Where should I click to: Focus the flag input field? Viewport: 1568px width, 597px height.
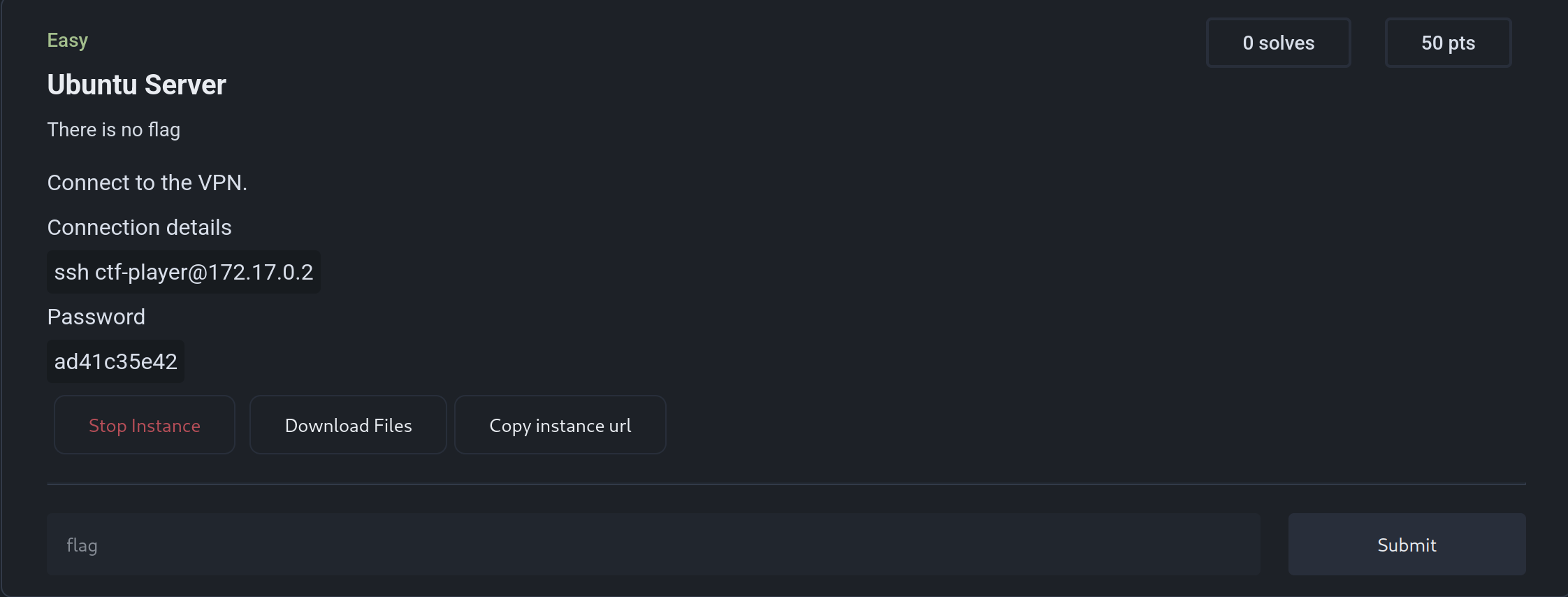pyautogui.click(x=653, y=545)
